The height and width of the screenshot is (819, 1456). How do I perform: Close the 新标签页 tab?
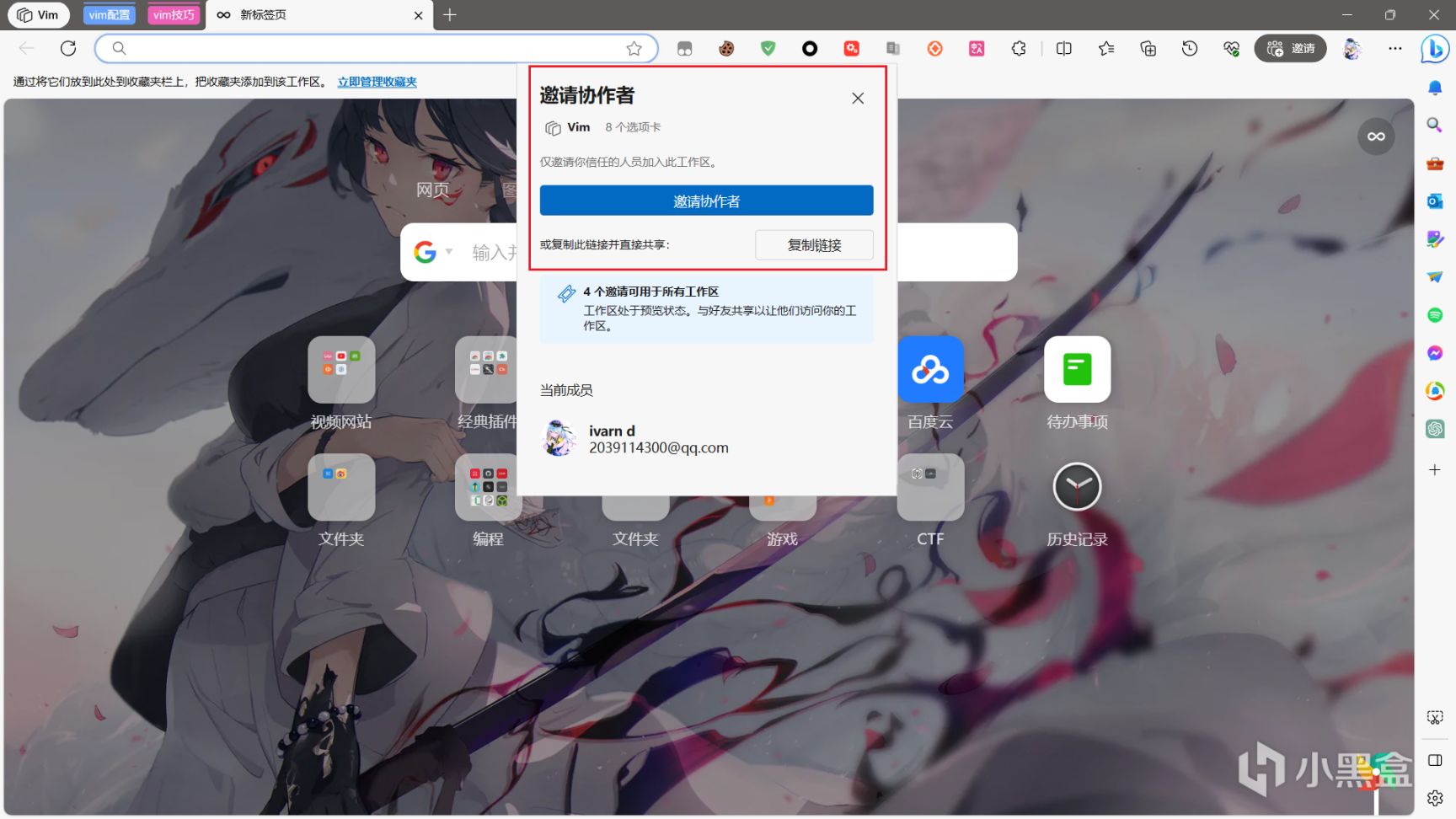(x=418, y=15)
